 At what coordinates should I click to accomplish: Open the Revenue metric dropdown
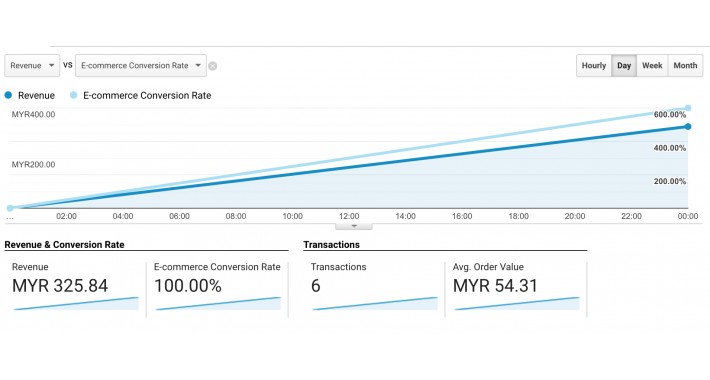(32, 66)
